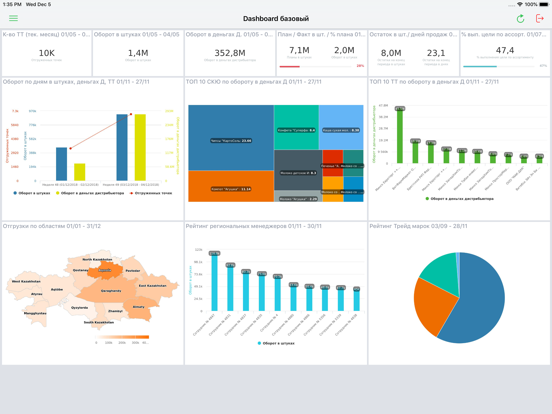Click the first week blue bar in daily chart

[x=61, y=164]
